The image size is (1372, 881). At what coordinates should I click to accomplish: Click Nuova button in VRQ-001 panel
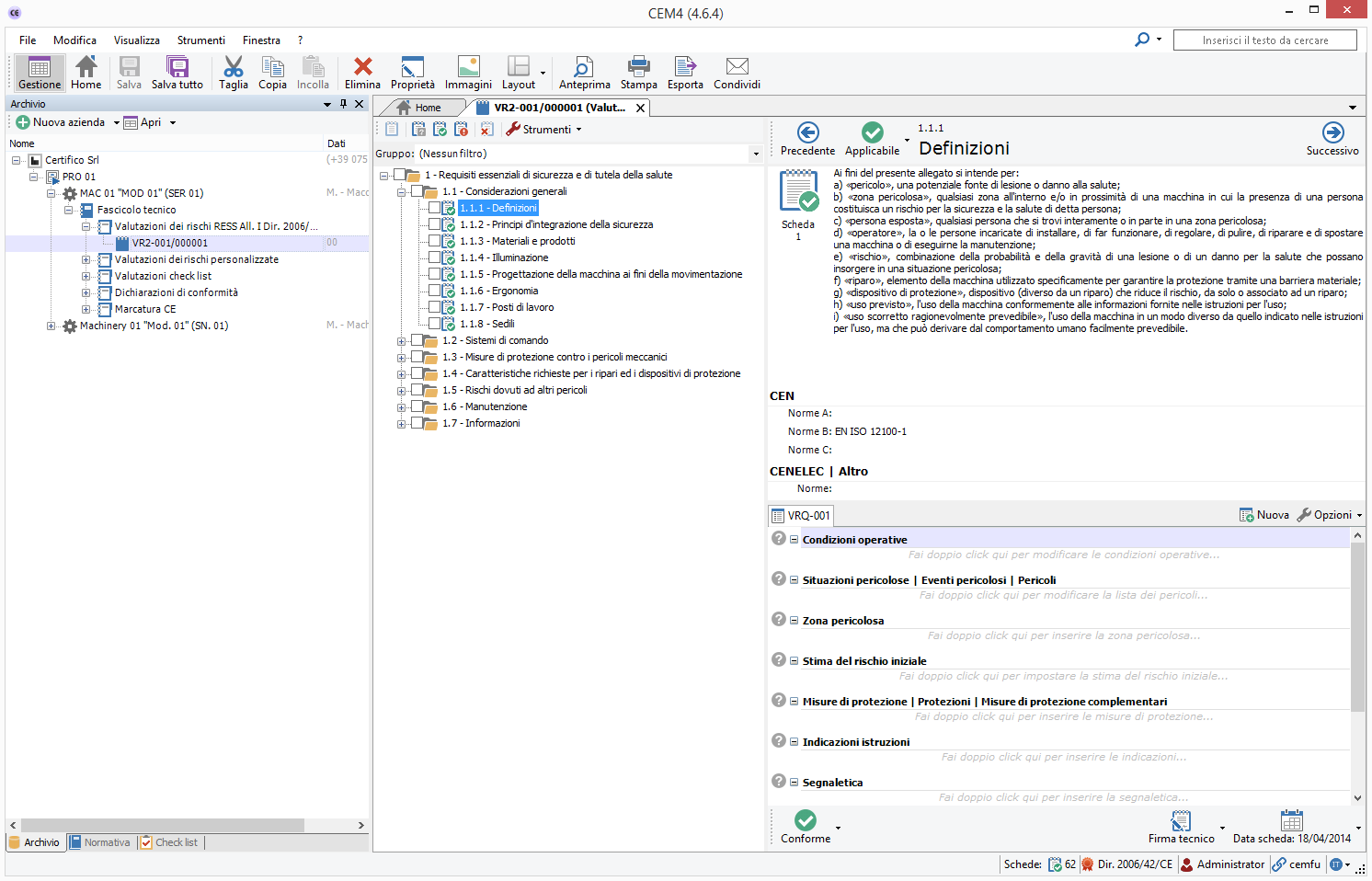pyautogui.click(x=1264, y=515)
